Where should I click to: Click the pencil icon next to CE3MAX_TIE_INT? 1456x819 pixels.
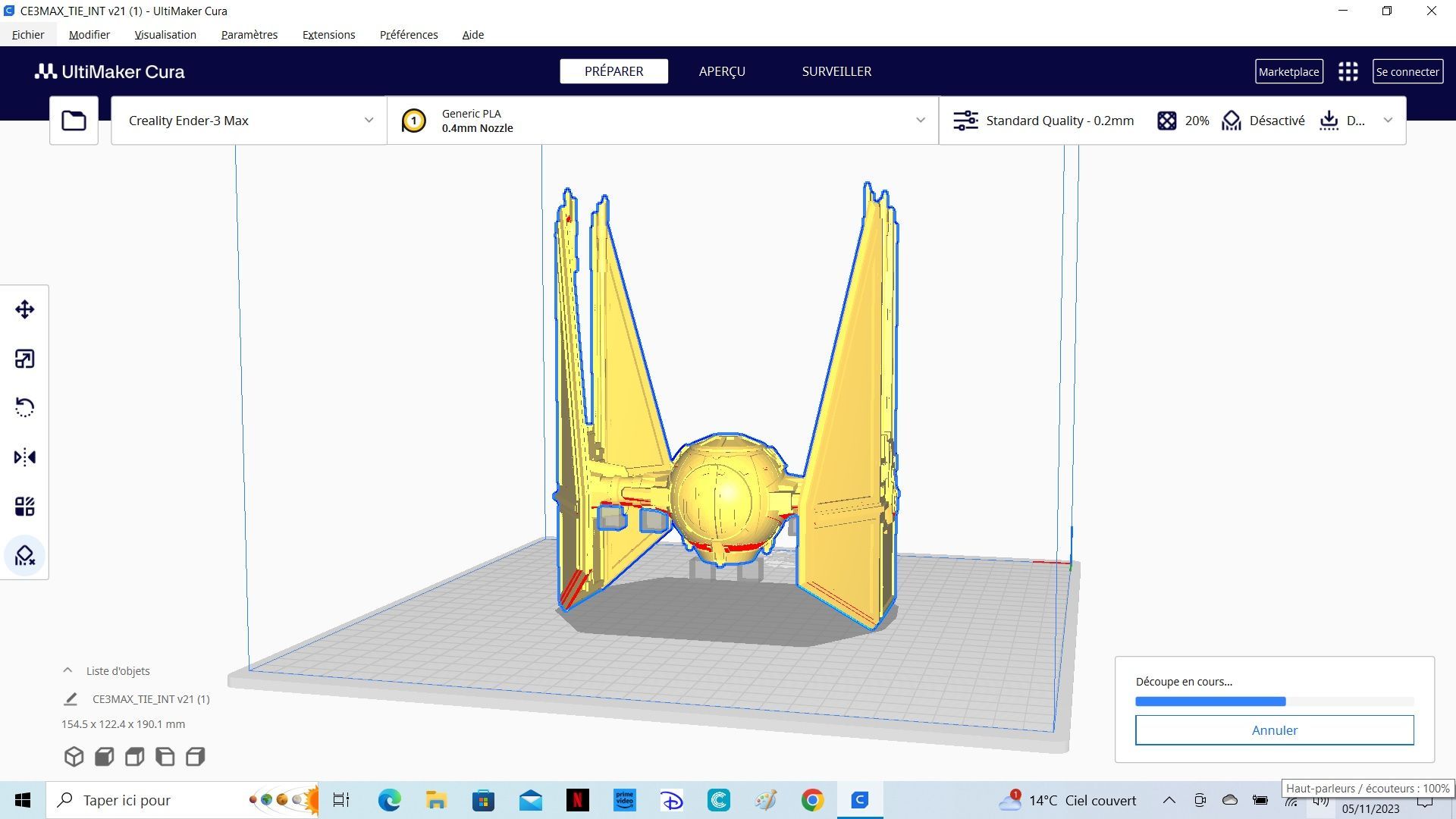click(x=71, y=698)
